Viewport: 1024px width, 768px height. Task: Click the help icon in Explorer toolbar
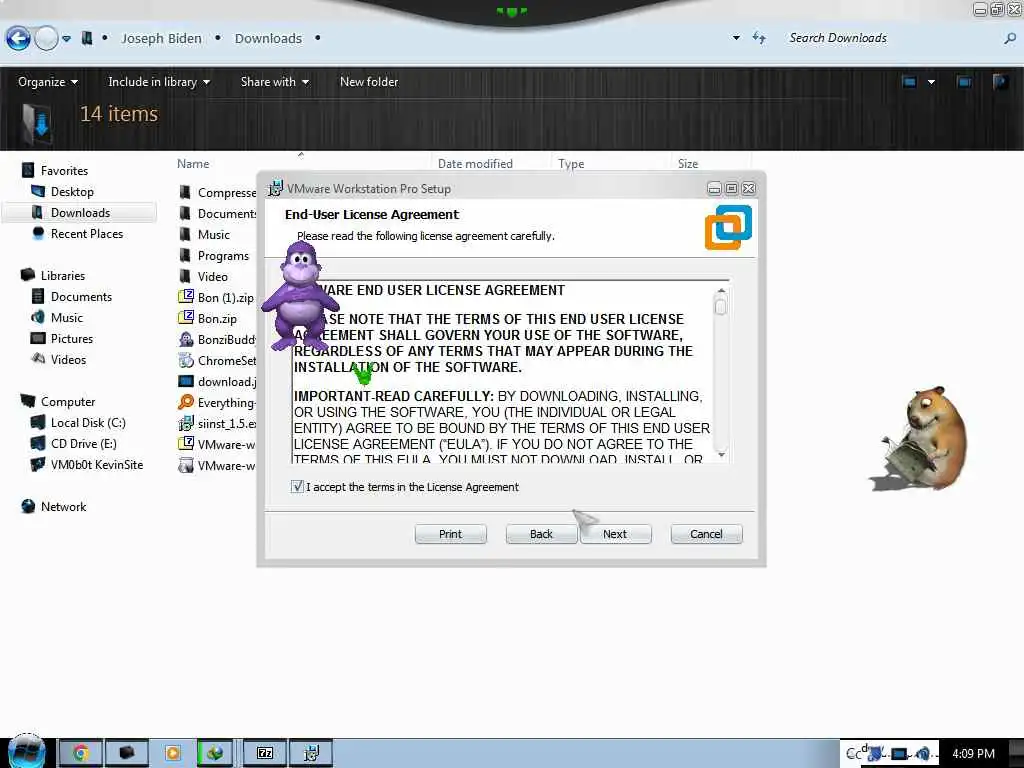[x=1000, y=82]
